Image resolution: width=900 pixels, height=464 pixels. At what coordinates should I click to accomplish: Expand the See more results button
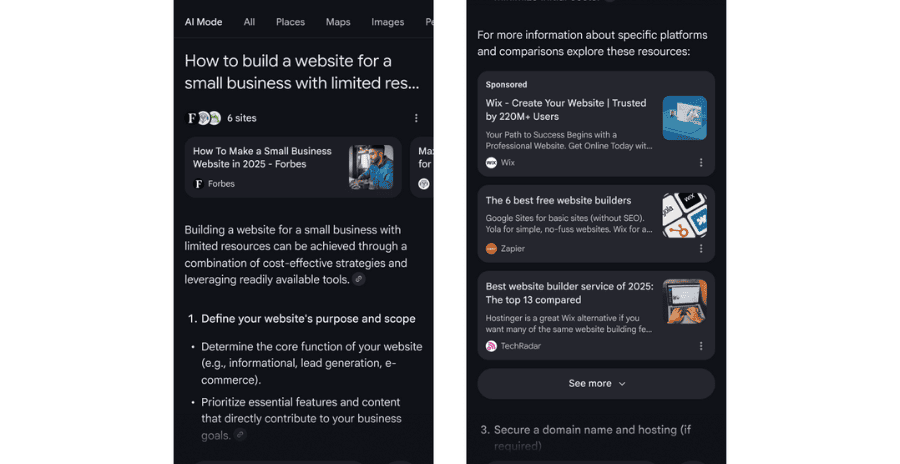click(596, 384)
